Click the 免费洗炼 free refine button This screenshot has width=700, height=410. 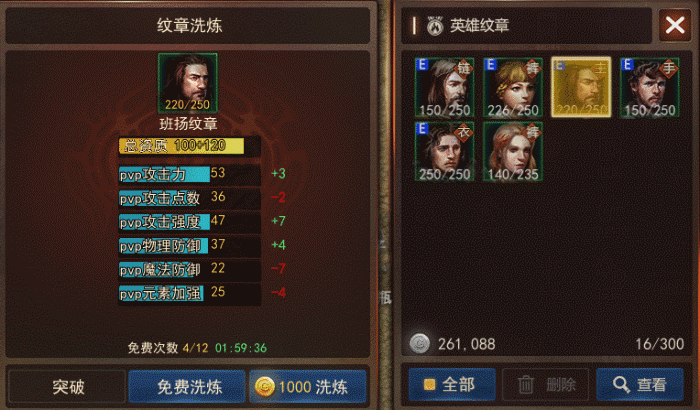(188, 386)
